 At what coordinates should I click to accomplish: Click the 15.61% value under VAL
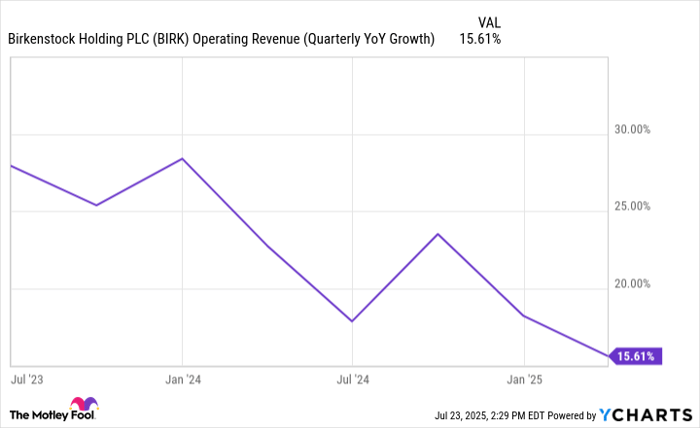click(480, 39)
